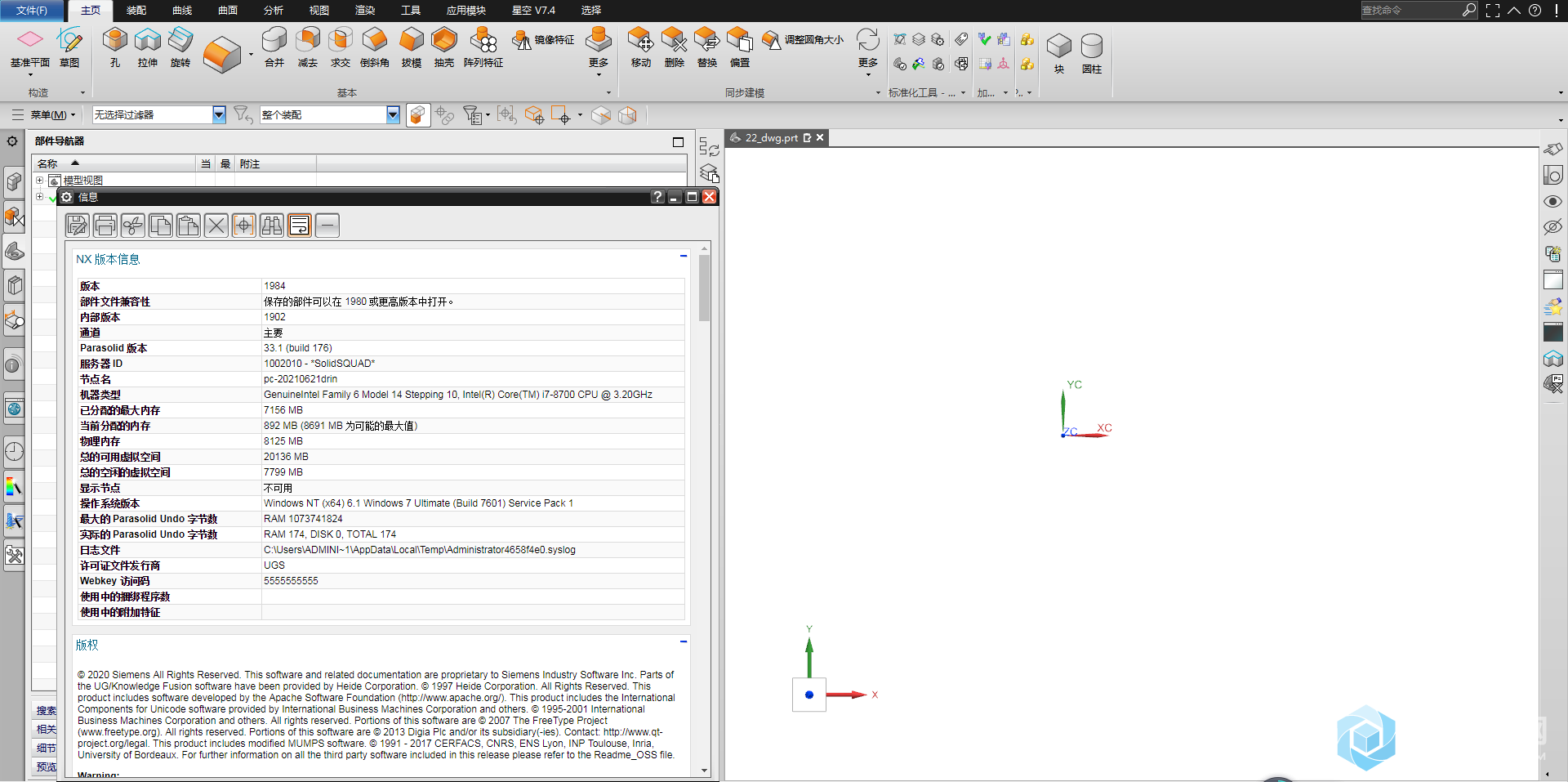The height and width of the screenshot is (782, 1568).
Task: Collapse the 版权 section
Action: (x=684, y=641)
